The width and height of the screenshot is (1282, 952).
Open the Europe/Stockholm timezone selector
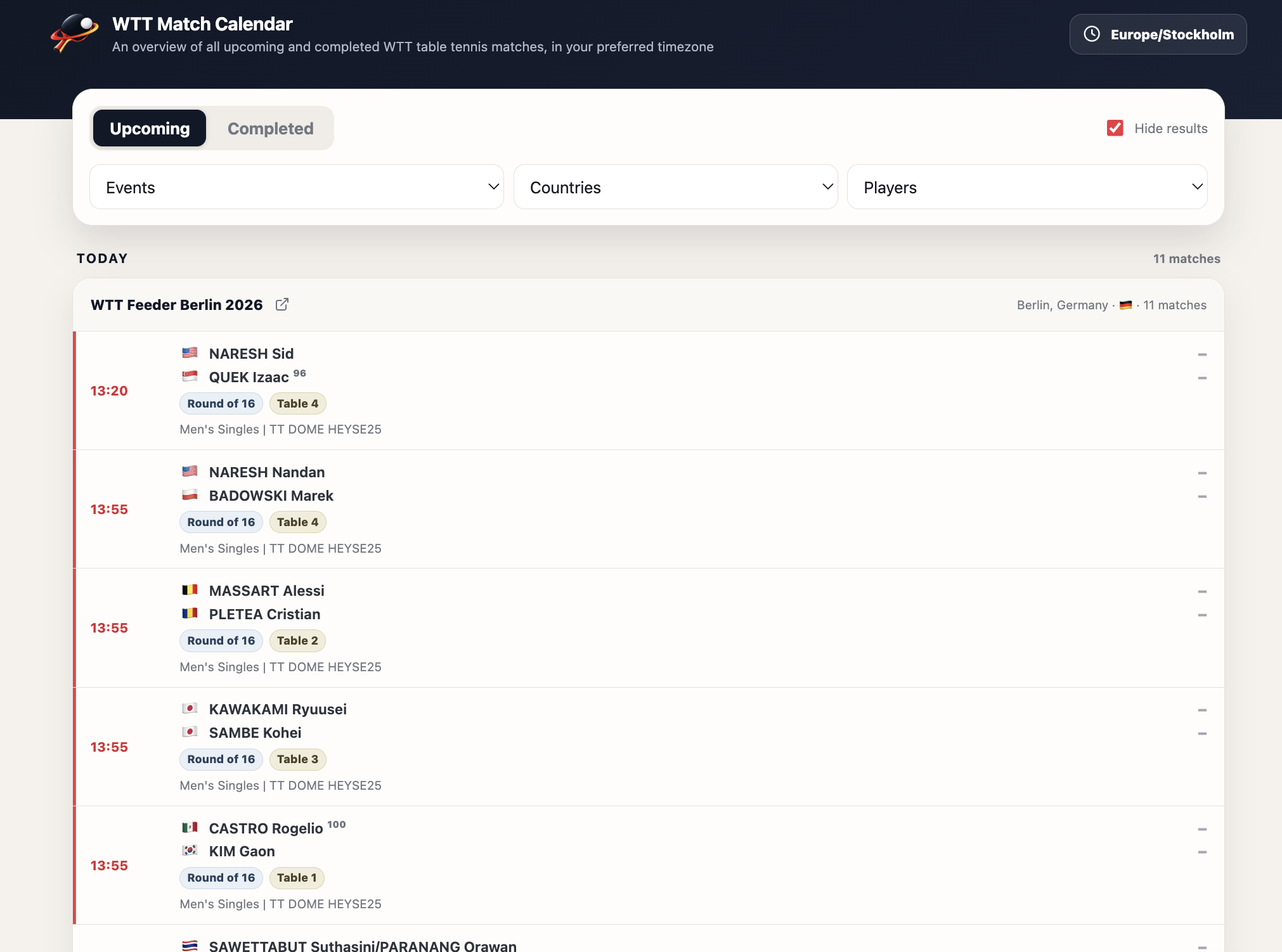1158,34
